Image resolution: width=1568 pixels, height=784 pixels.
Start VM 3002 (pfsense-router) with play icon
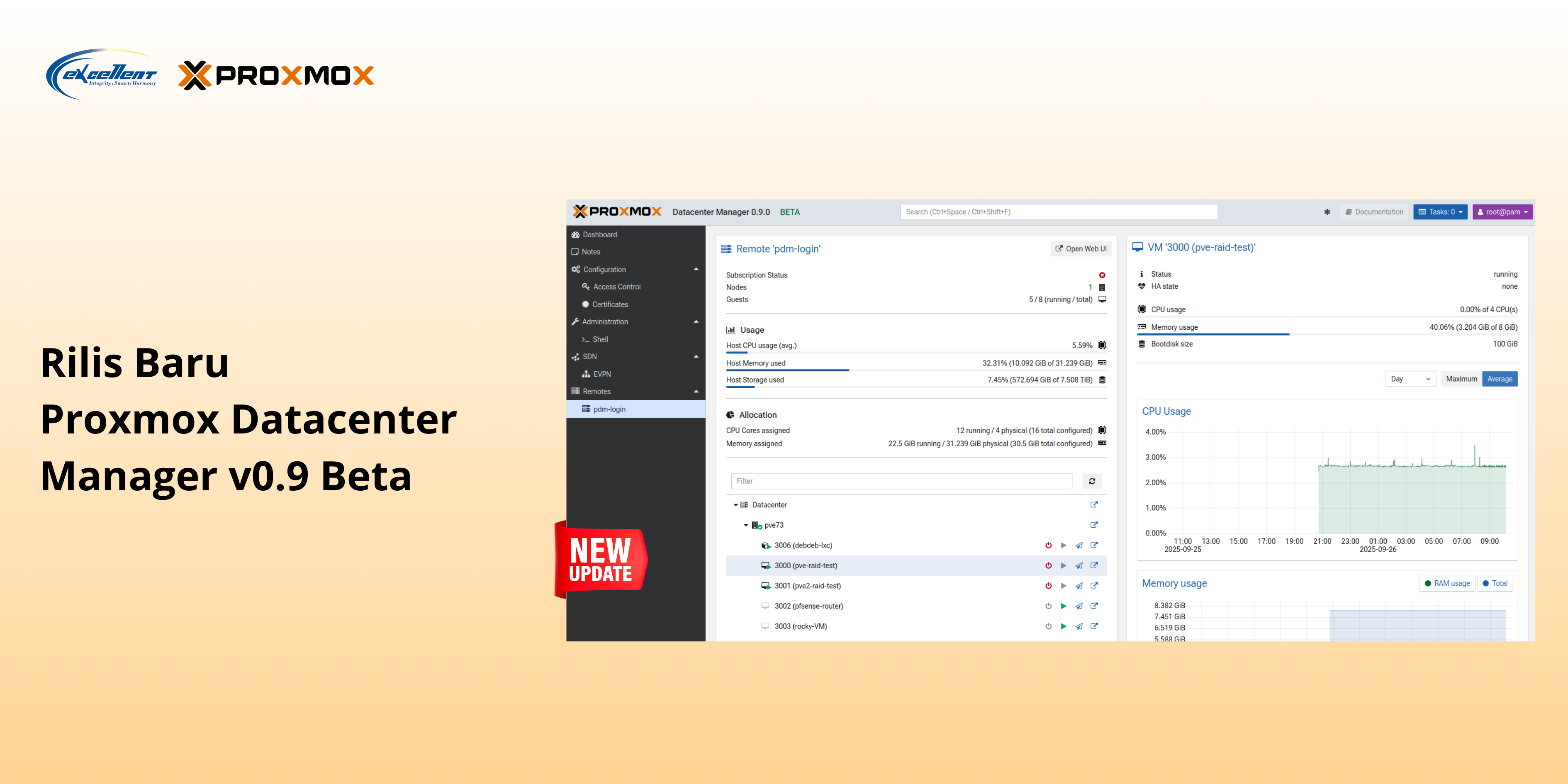click(1064, 606)
